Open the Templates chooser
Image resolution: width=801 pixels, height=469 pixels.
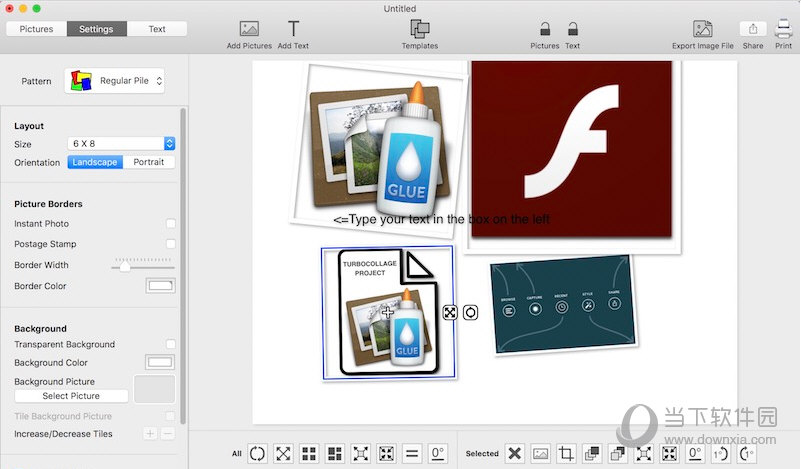[x=419, y=29]
